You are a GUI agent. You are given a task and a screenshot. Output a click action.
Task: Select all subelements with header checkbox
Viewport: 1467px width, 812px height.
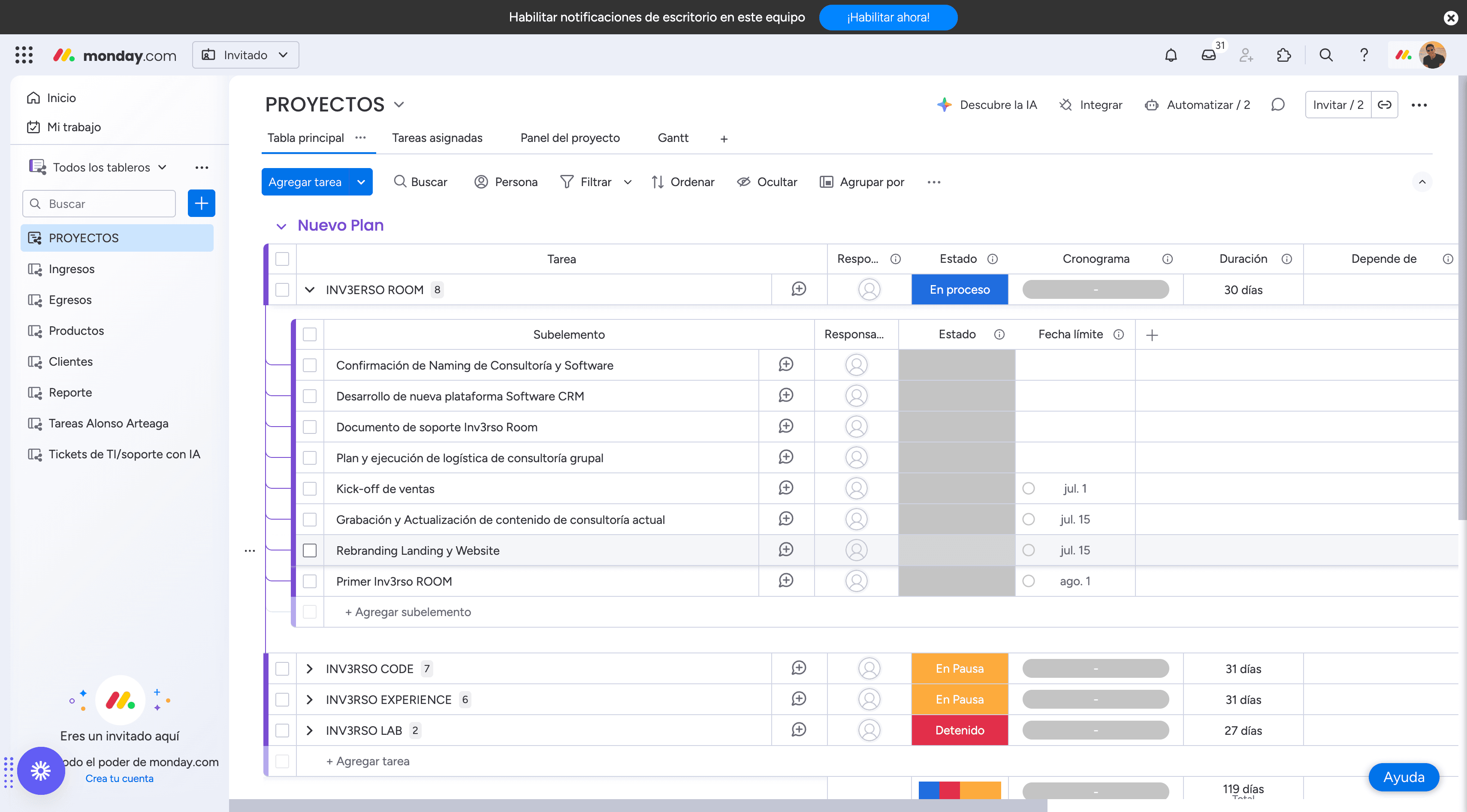[x=310, y=334]
